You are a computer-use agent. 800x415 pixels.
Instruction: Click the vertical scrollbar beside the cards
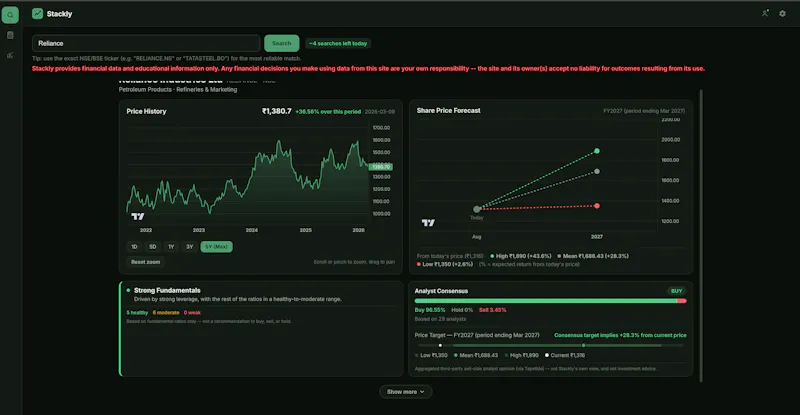pos(701,235)
